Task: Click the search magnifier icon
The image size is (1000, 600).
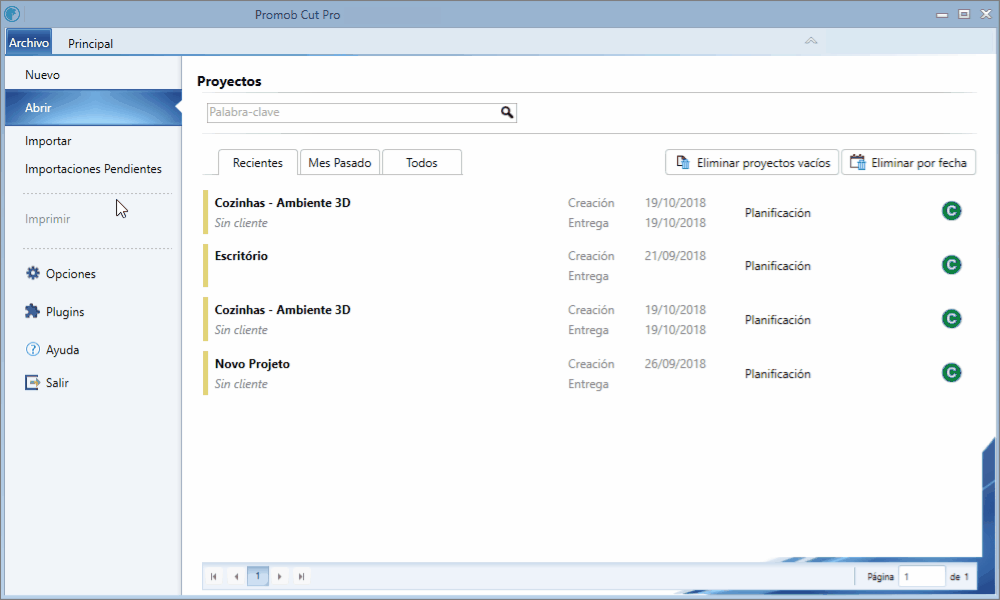Action: tap(506, 112)
